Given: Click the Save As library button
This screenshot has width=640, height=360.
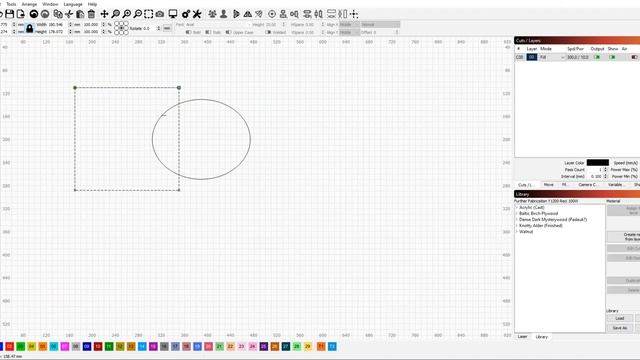Looking at the screenshot, I should pos(620,328).
